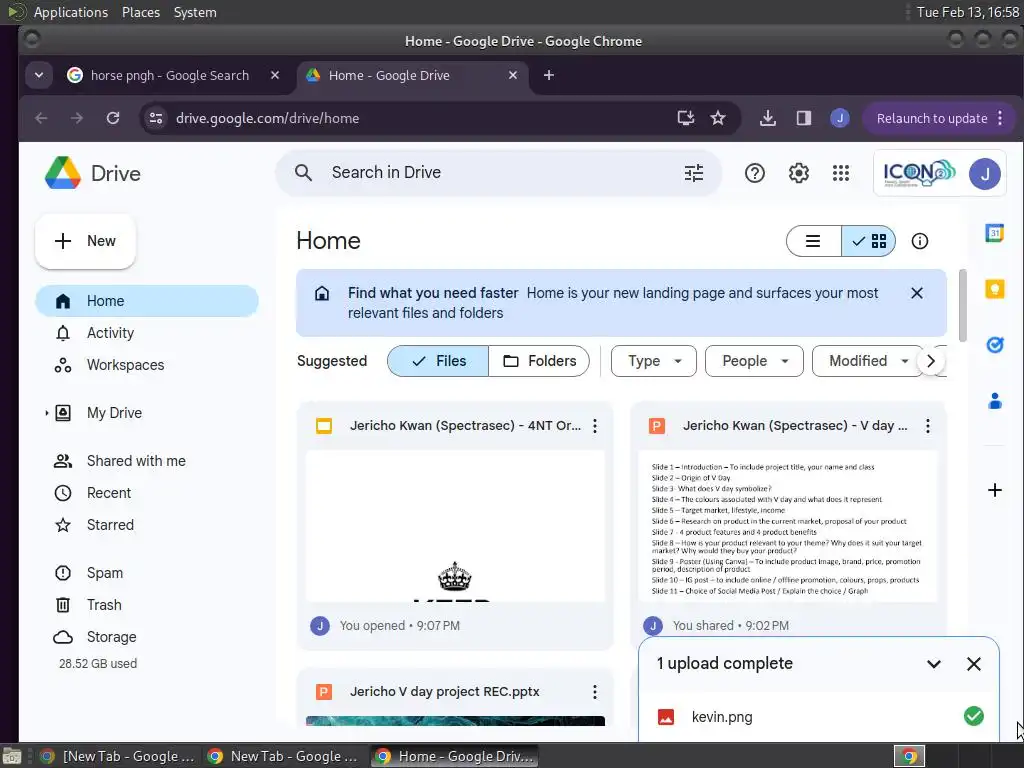The width and height of the screenshot is (1024, 768).
Task: Open the System menu
Action: pyautogui.click(x=195, y=12)
